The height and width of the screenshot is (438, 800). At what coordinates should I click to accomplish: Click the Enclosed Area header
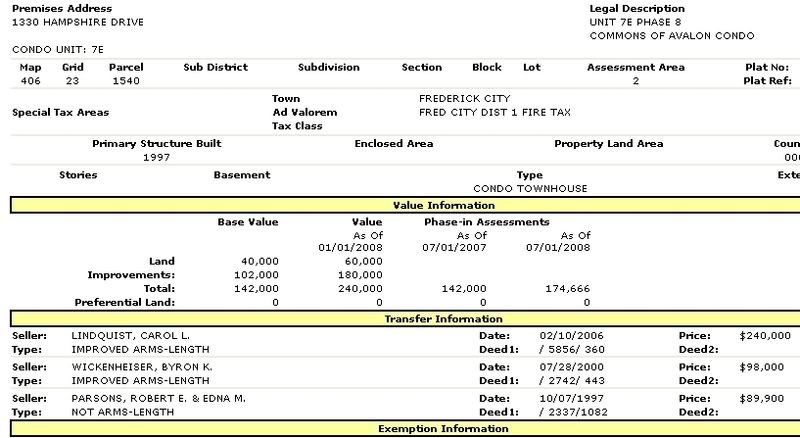point(393,144)
